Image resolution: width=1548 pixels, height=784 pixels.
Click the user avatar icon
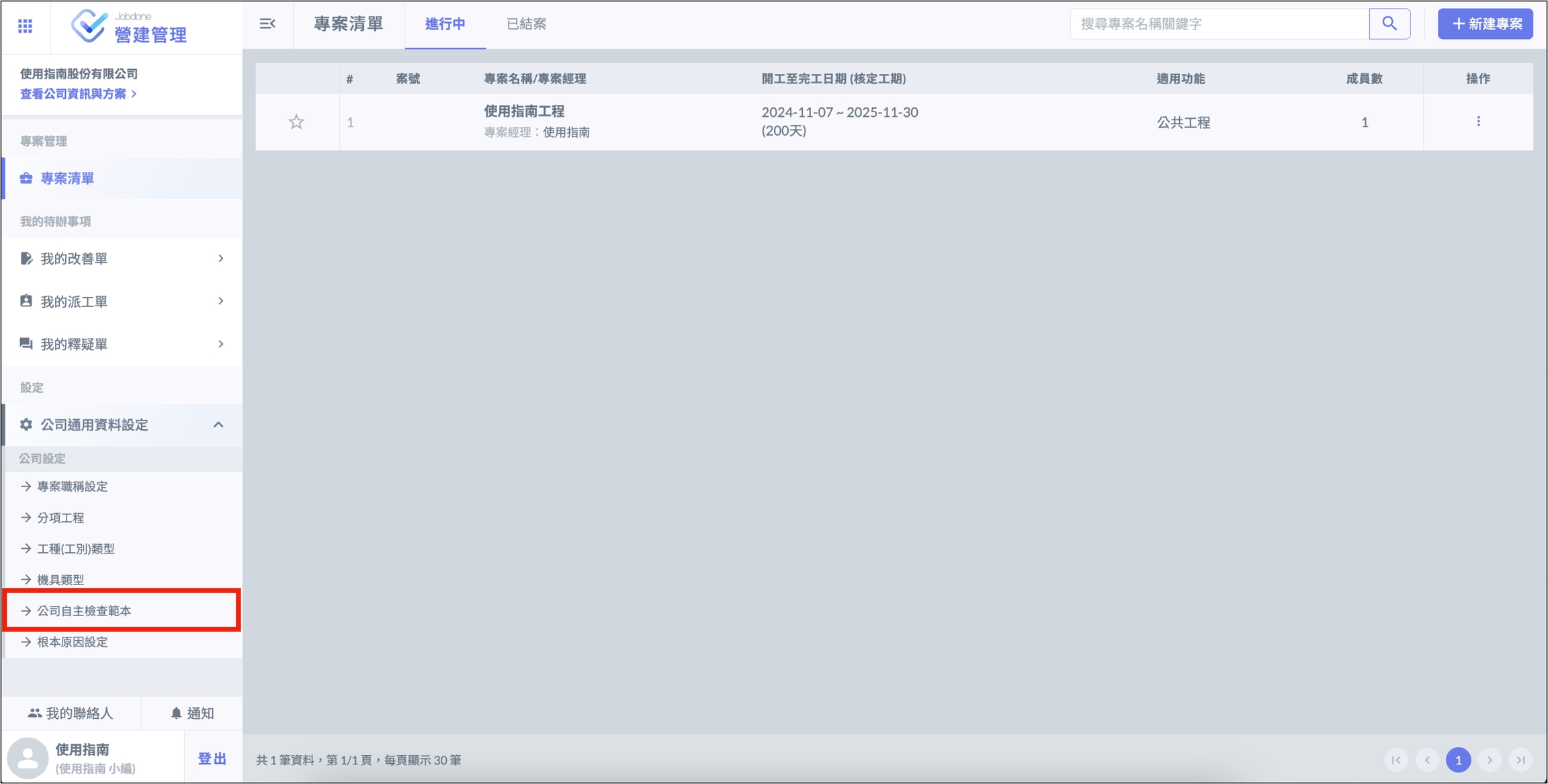pyautogui.click(x=28, y=758)
